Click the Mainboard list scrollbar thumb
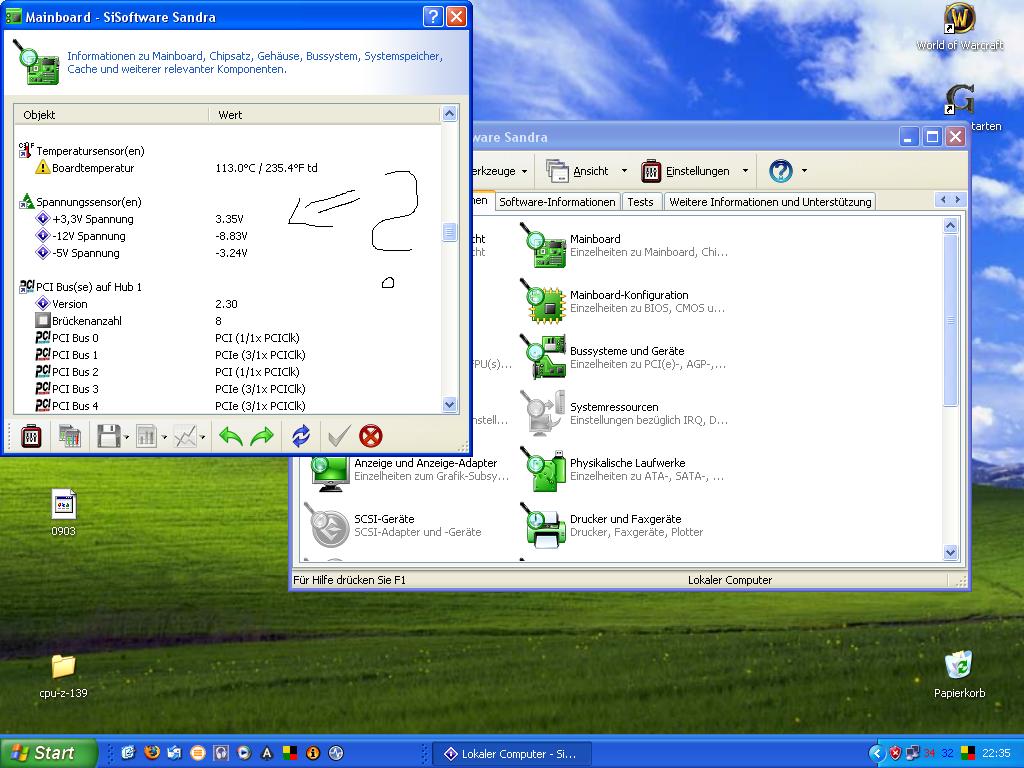 coord(449,232)
